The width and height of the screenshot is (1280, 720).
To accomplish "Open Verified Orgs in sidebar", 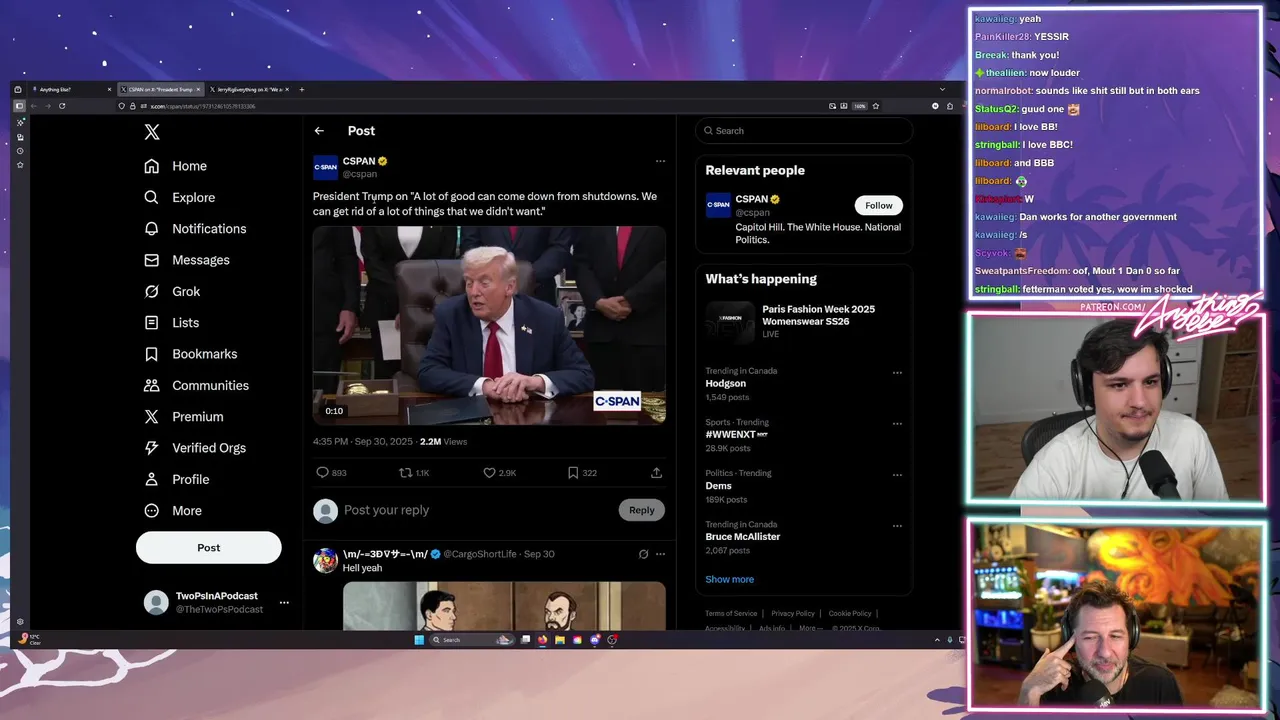I will 195,448.
